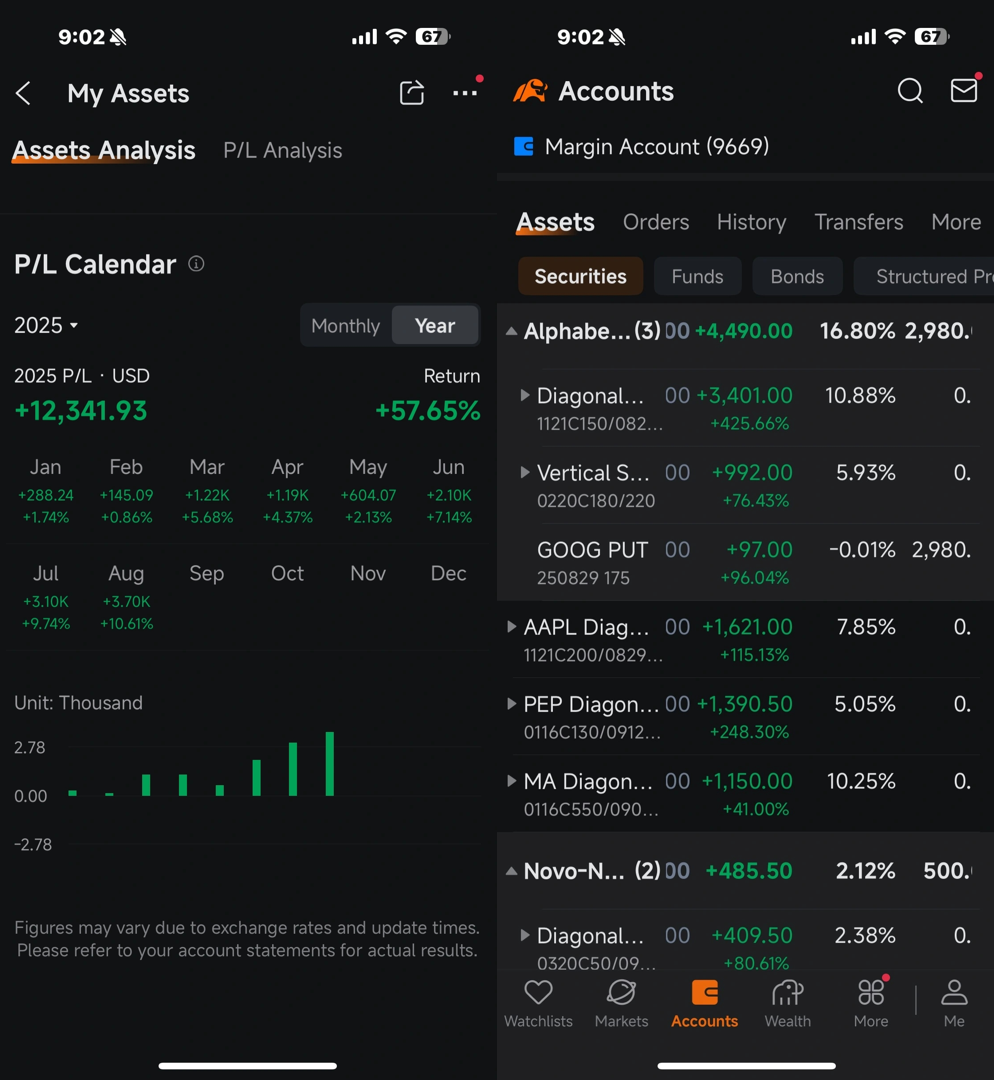This screenshot has height=1080, width=994.
Task: Tap the May +604.07 calendar cell
Action: (368, 492)
